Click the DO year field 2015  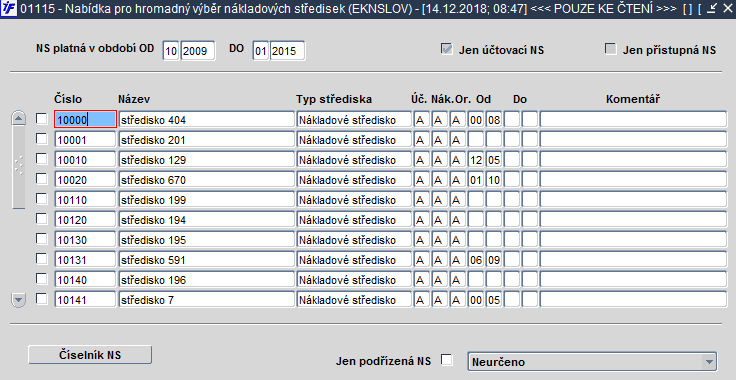[287, 51]
